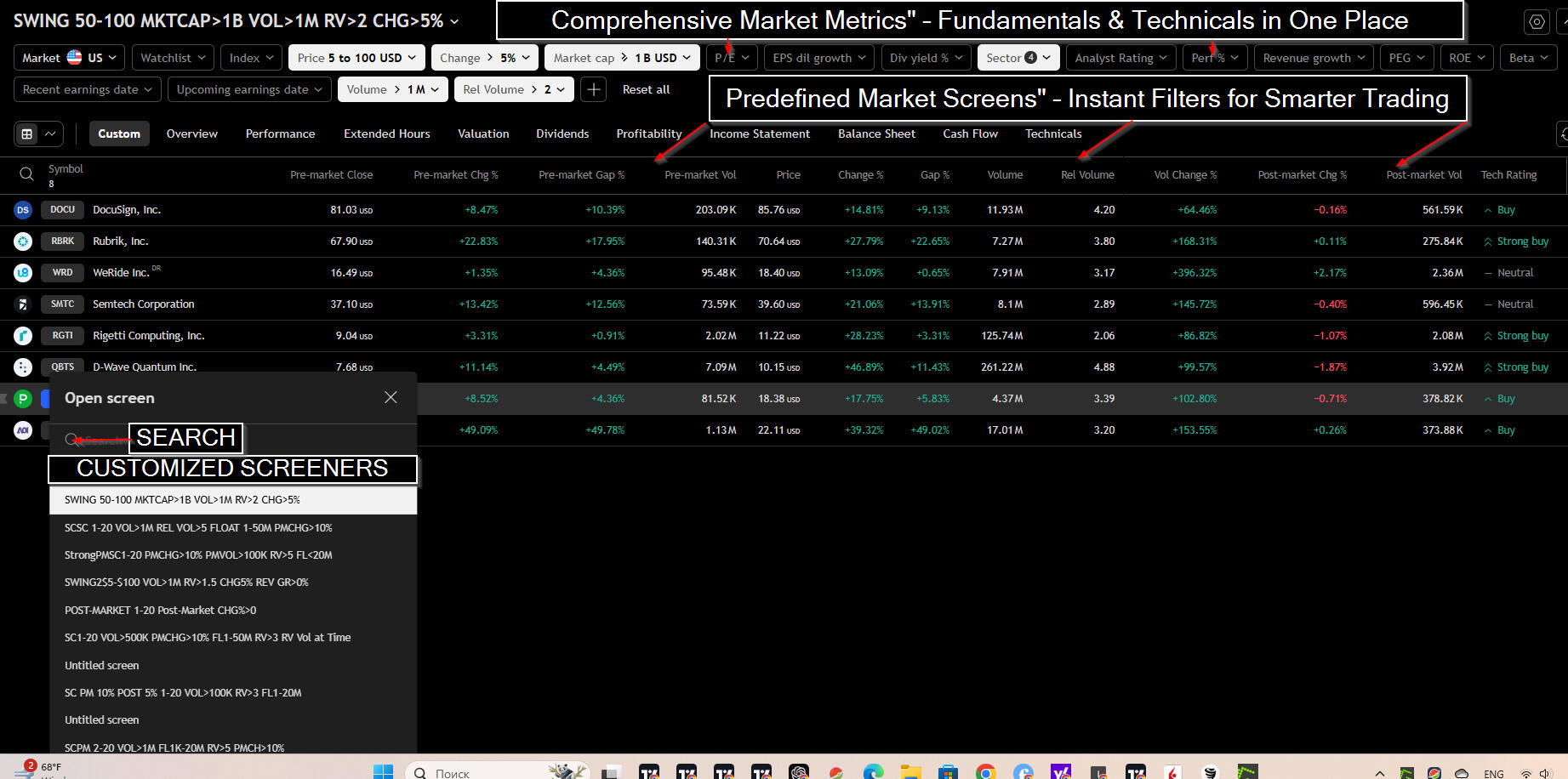Screen dimensions: 1568x779
Task: Close the Open screen dialog
Action: click(391, 397)
